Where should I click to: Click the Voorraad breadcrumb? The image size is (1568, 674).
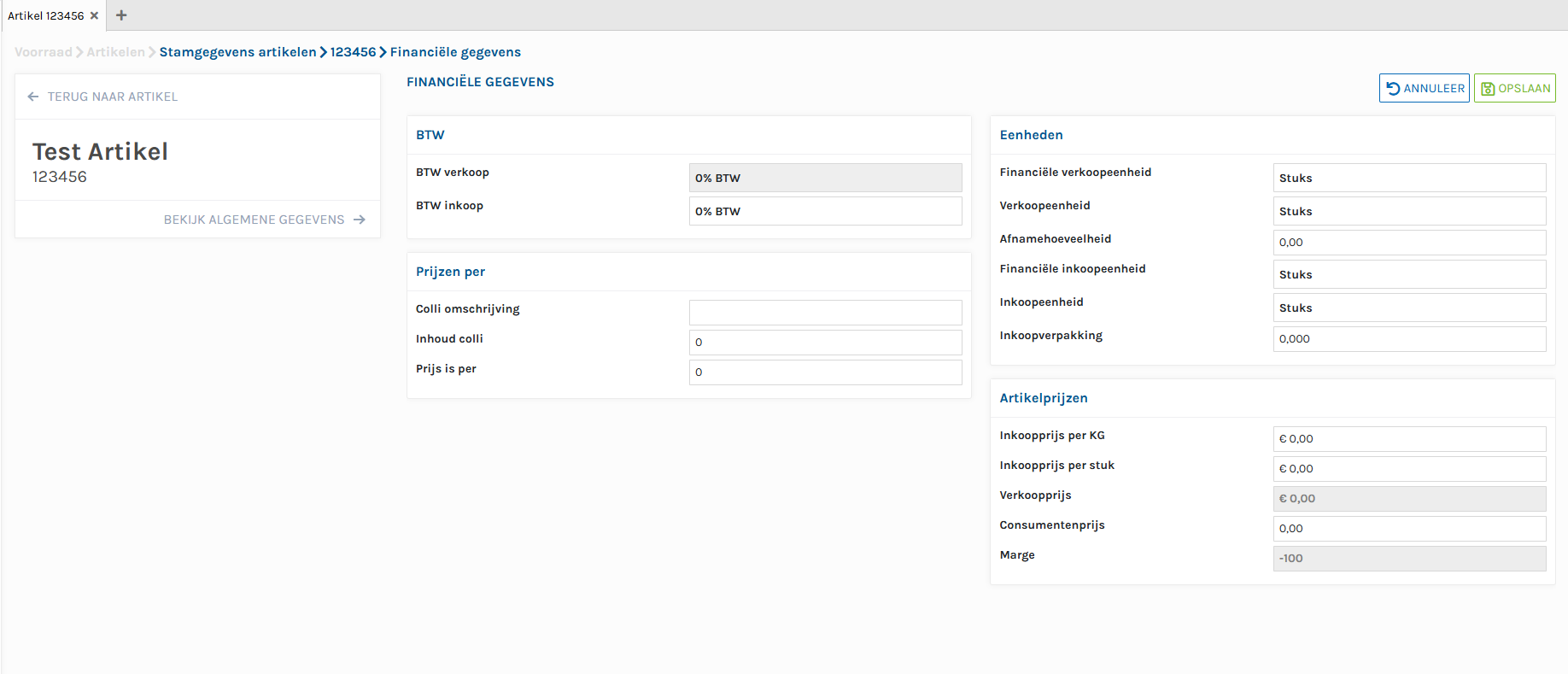[43, 52]
